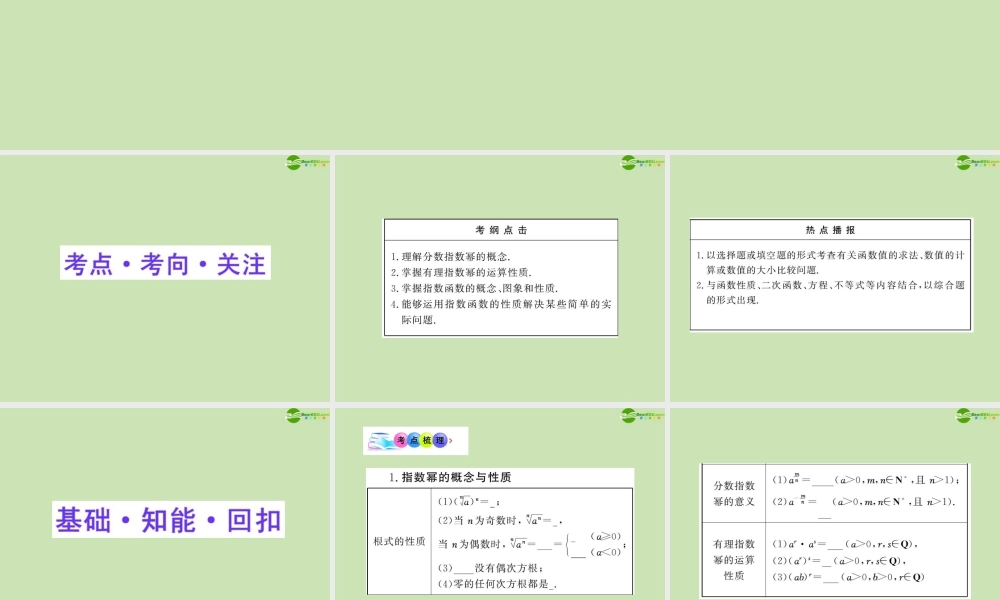Select the 分数指数幂的意义 table cell
This screenshot has height=600, width=1000.
point(733,494)
